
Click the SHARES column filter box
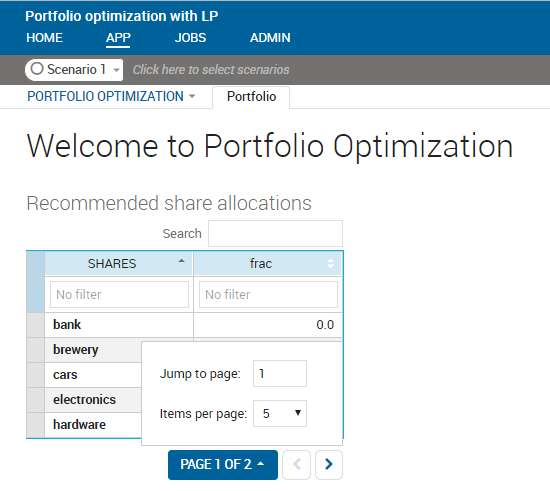(x=119, y=295)
